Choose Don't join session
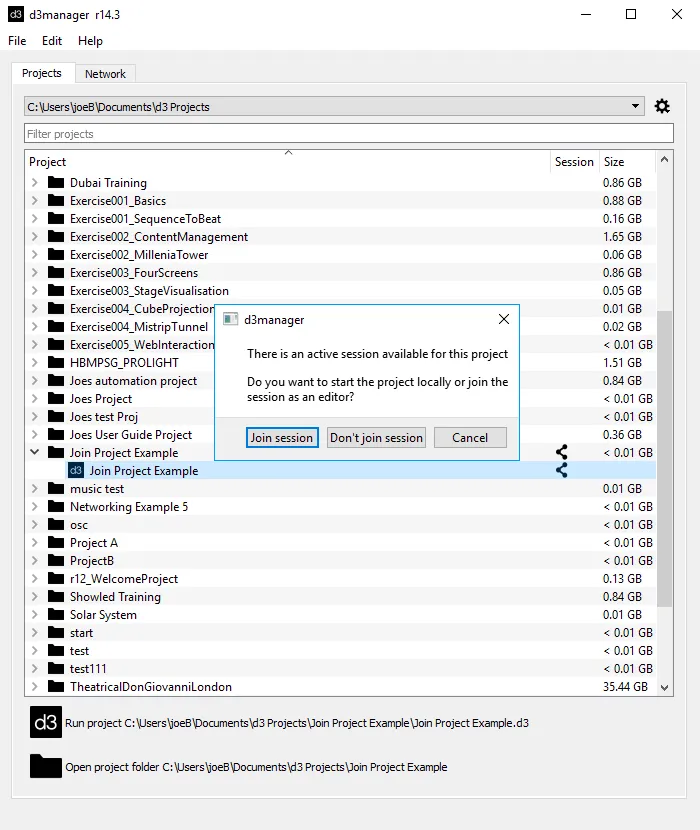Image resolution: width=700 pixels, height=830 pixels. tap(377, 437)
